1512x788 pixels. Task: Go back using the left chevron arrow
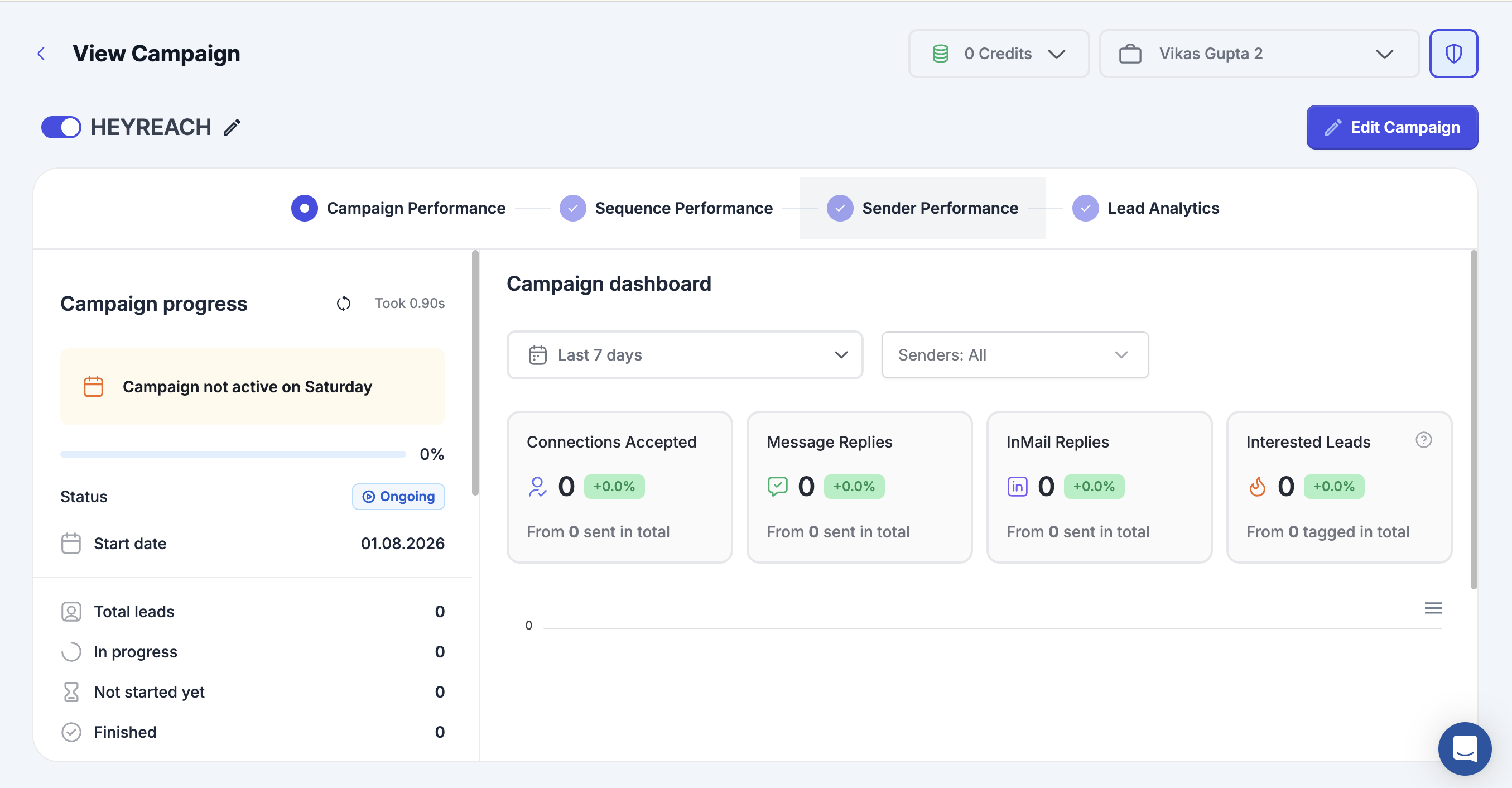coord(41,54)
